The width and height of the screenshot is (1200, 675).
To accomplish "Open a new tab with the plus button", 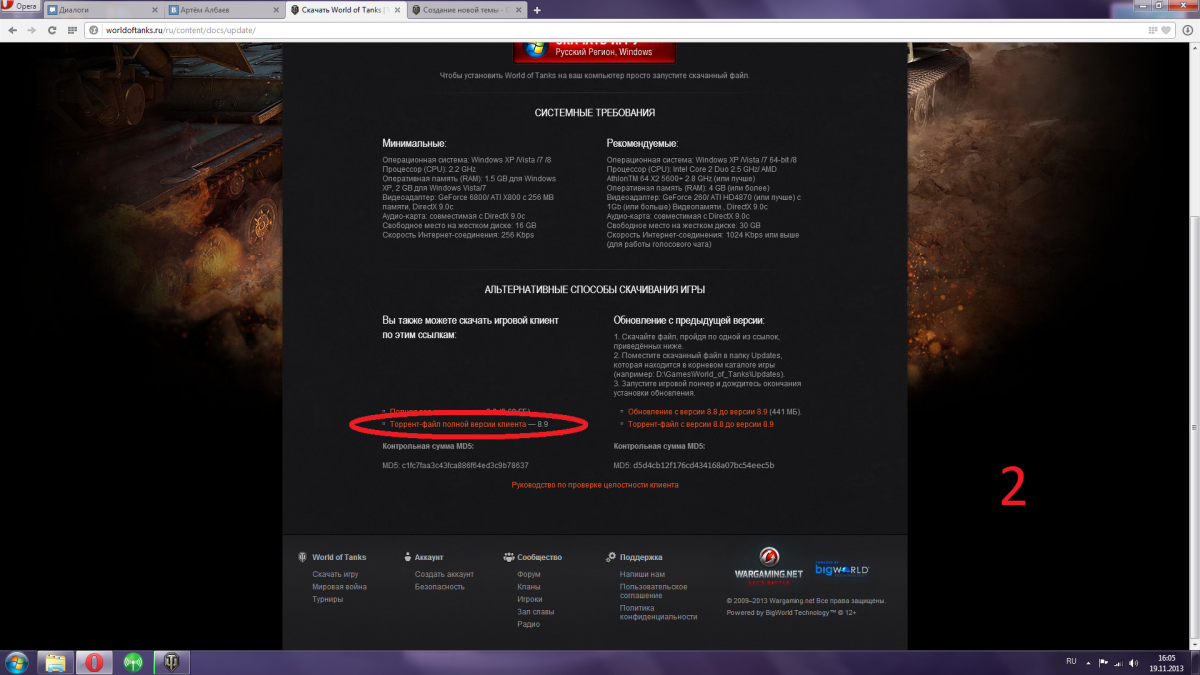I will [x=537, y=10].
